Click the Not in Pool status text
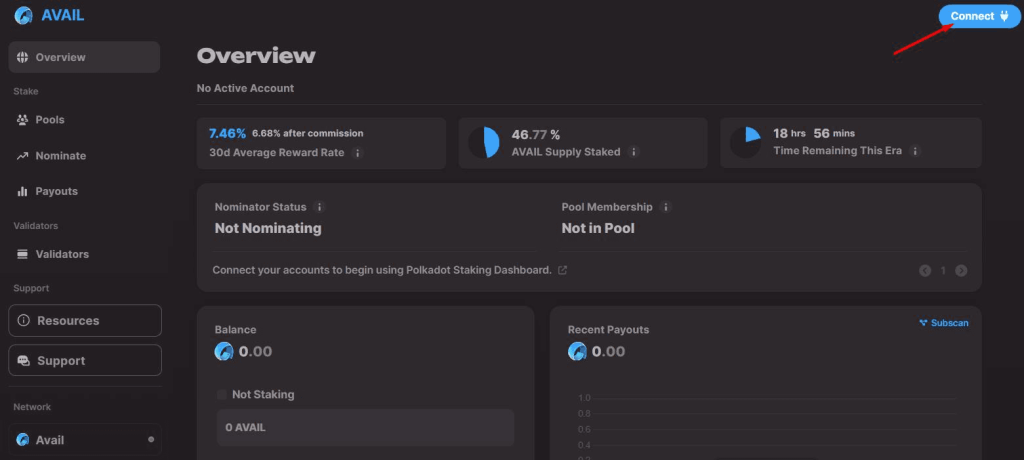 tap(598, 229)
